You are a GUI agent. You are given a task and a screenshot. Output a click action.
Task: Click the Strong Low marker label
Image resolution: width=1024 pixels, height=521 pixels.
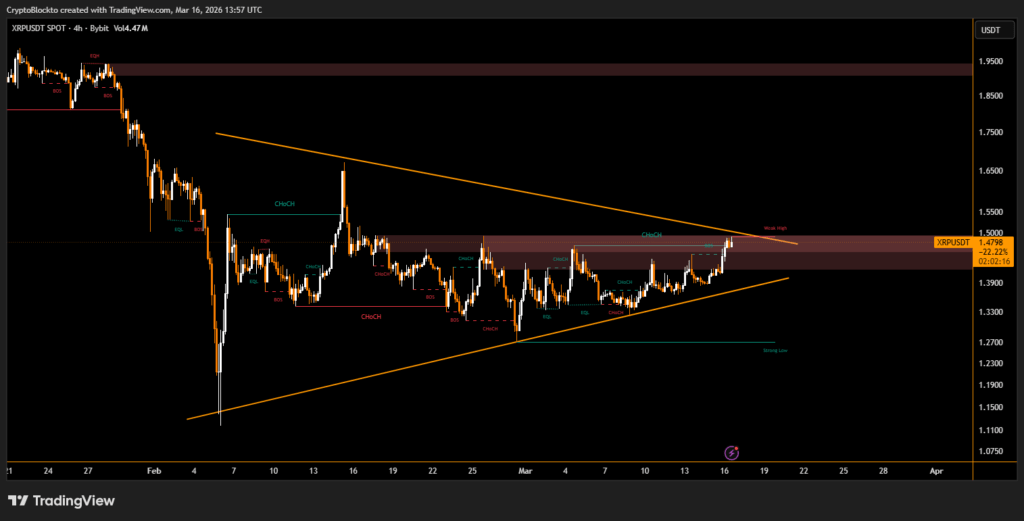pyautogui.click(x=774, y=351)
